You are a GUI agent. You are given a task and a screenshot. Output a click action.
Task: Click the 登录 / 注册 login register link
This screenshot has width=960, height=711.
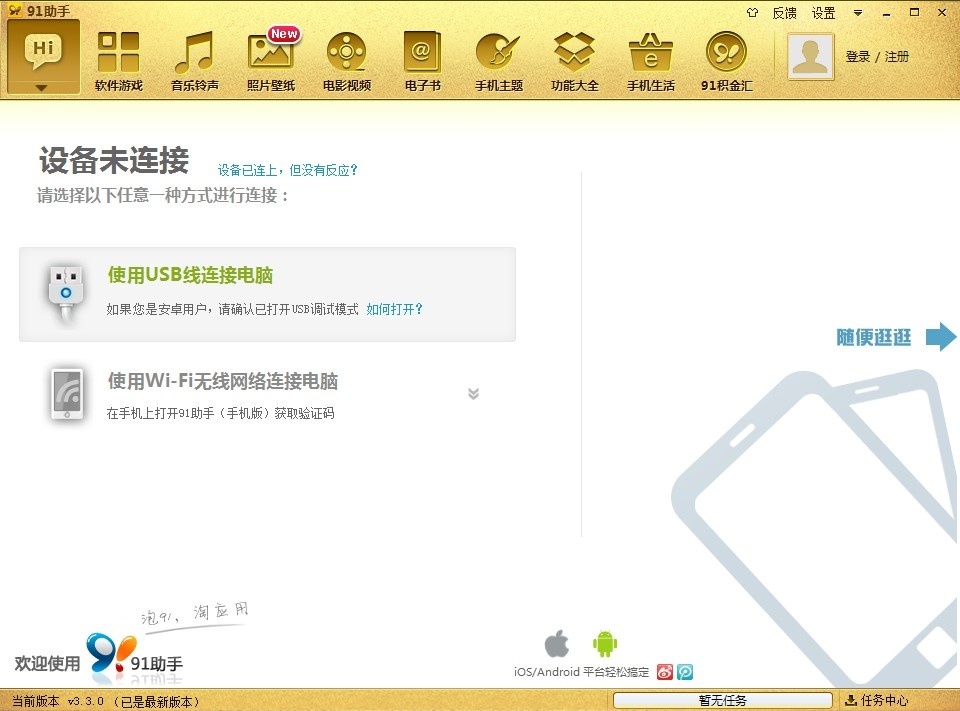click(877, 57)
